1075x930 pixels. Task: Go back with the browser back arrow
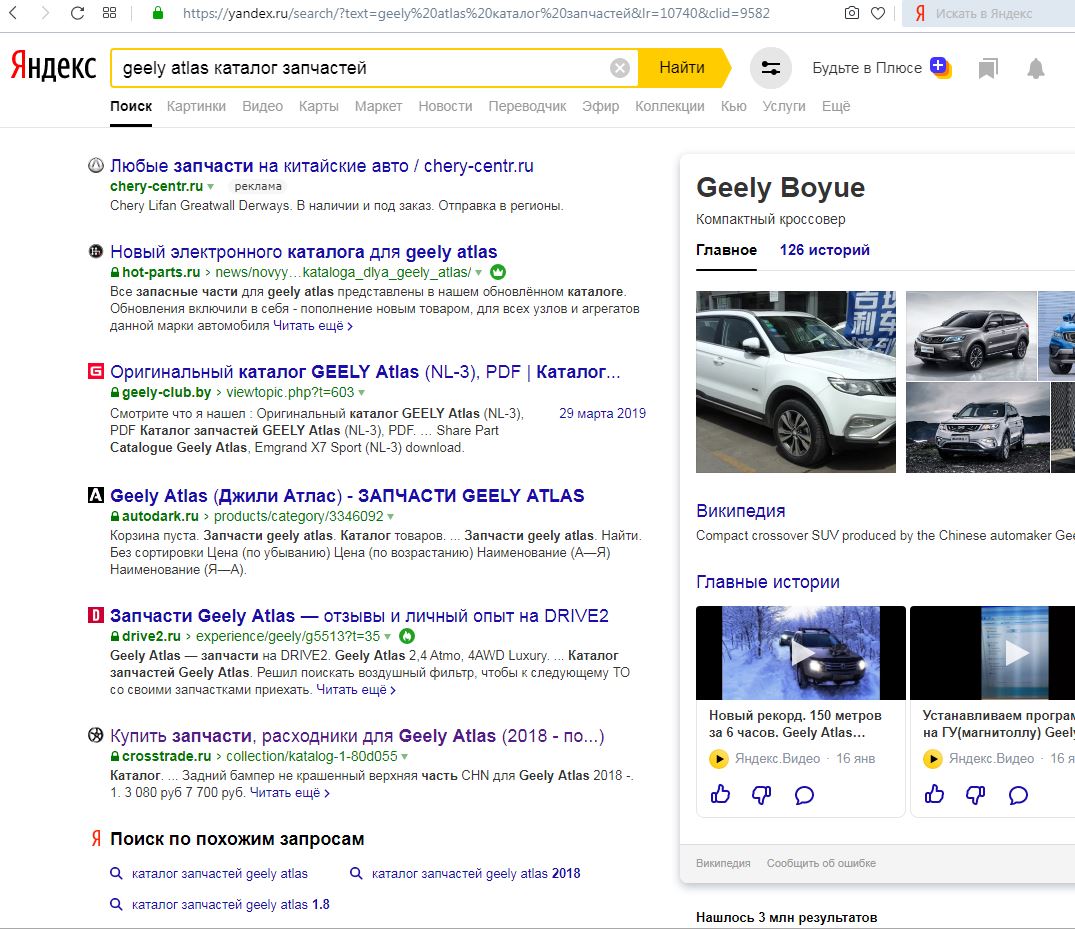[13, 13]
